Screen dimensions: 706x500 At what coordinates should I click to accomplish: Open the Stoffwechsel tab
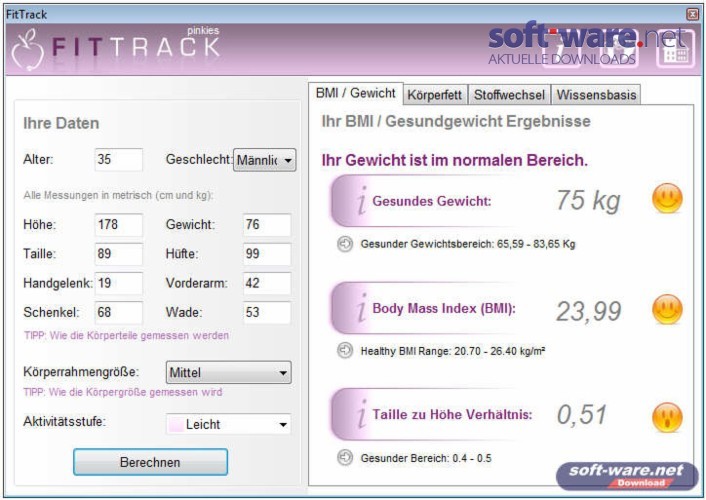click(x=509, y=95)
